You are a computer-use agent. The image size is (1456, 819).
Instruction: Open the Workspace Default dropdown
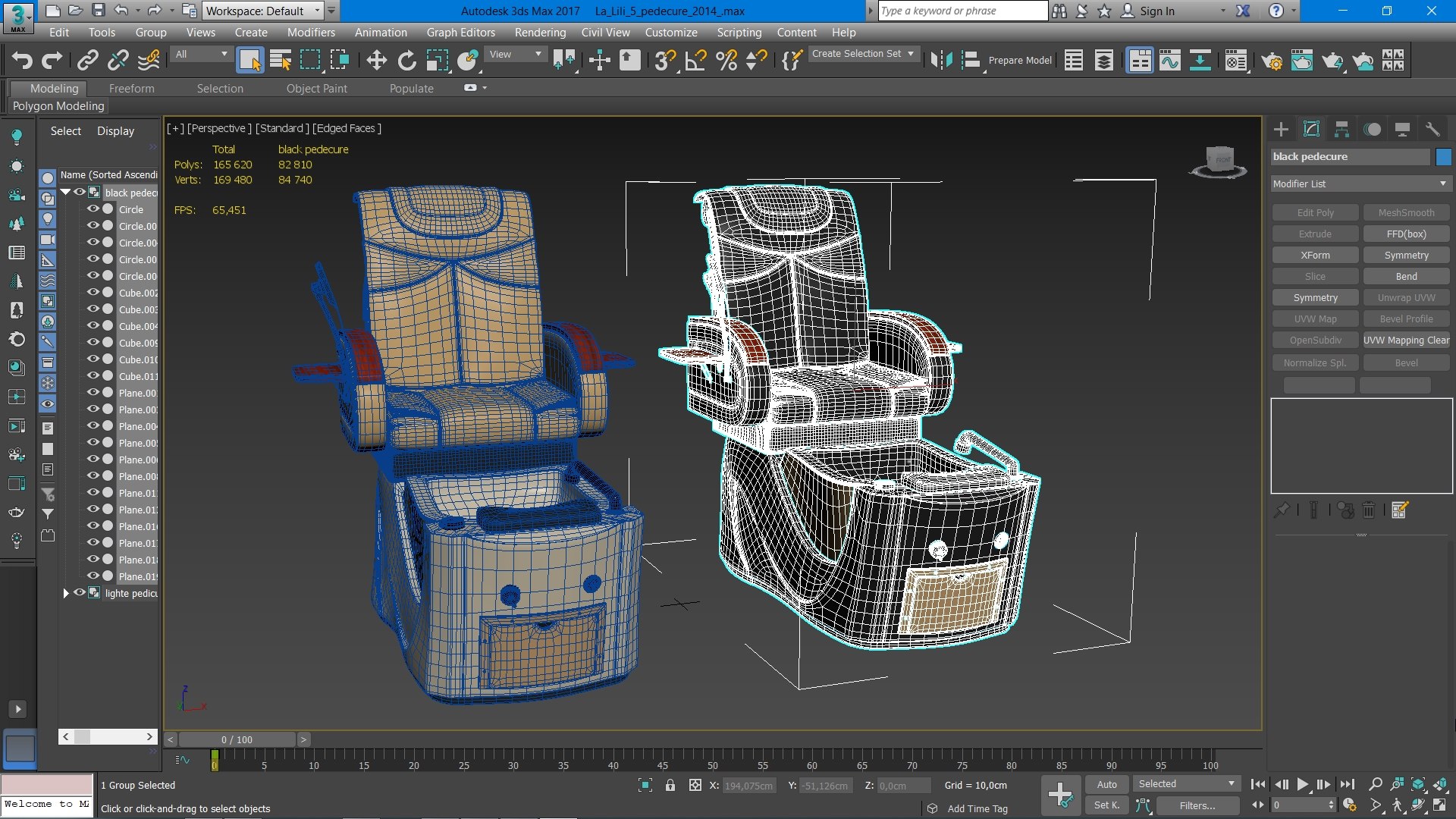point(263,11)
